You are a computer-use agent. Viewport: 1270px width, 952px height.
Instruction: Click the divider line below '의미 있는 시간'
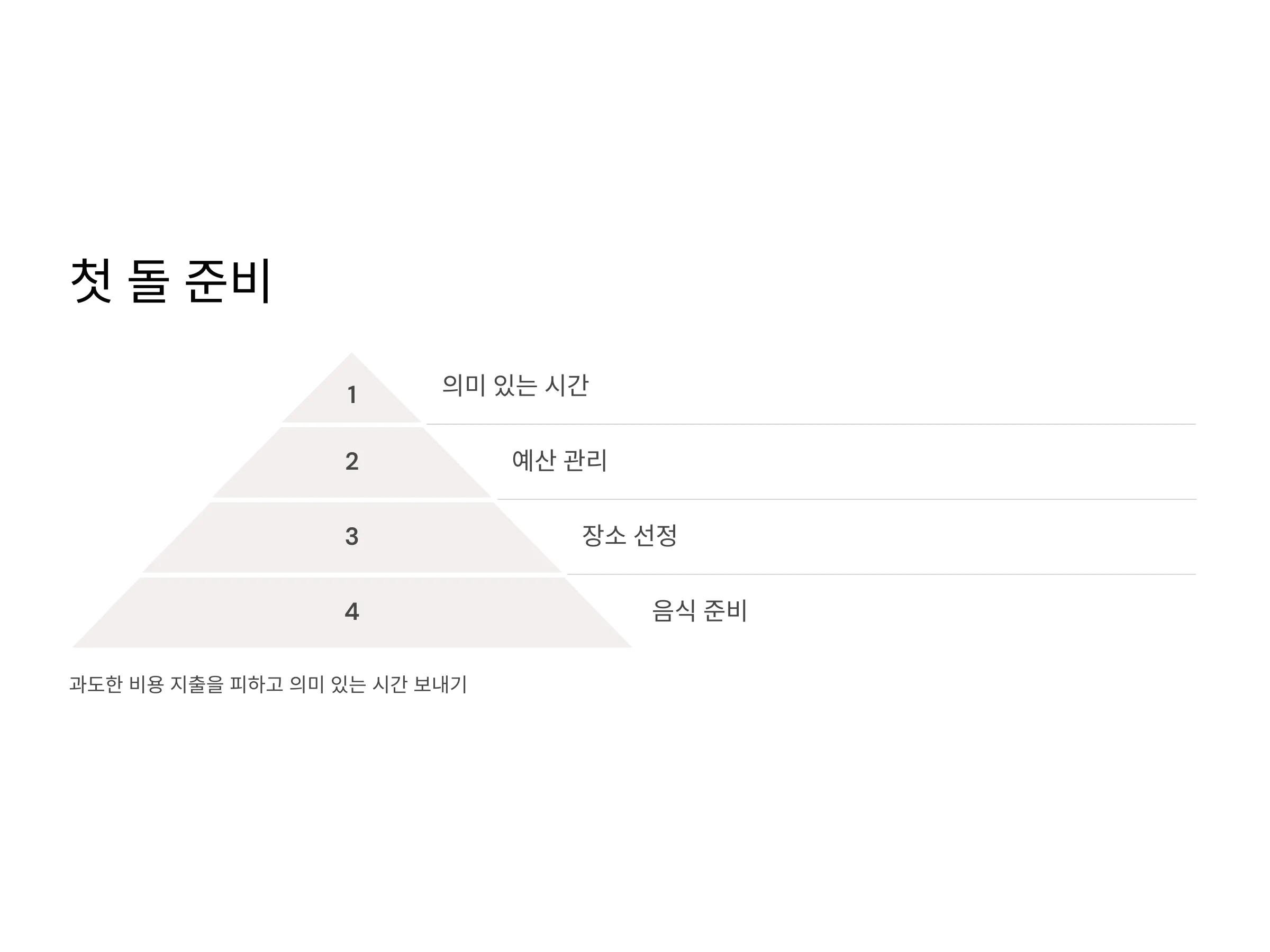tap(811, 424)
